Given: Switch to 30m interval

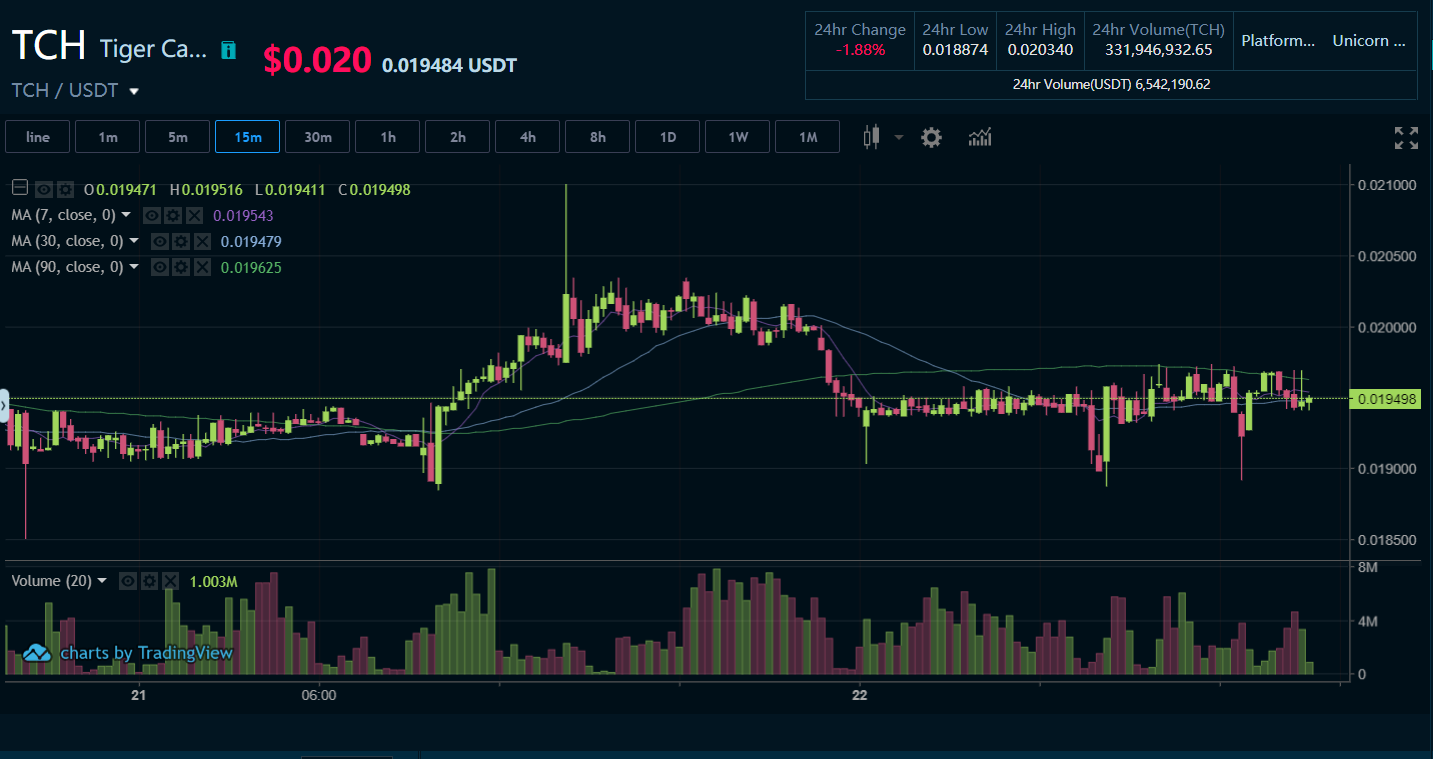Looking at the screenshot, I should coord(318,137).
